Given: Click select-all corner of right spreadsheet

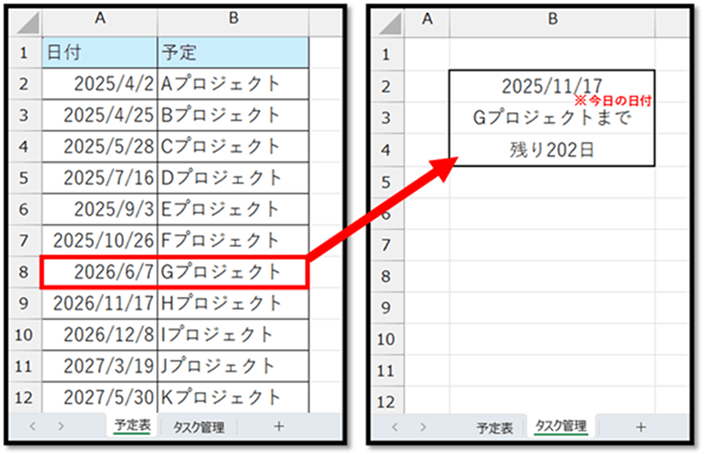Looking at the screenshot, I should tap(384, 18).
